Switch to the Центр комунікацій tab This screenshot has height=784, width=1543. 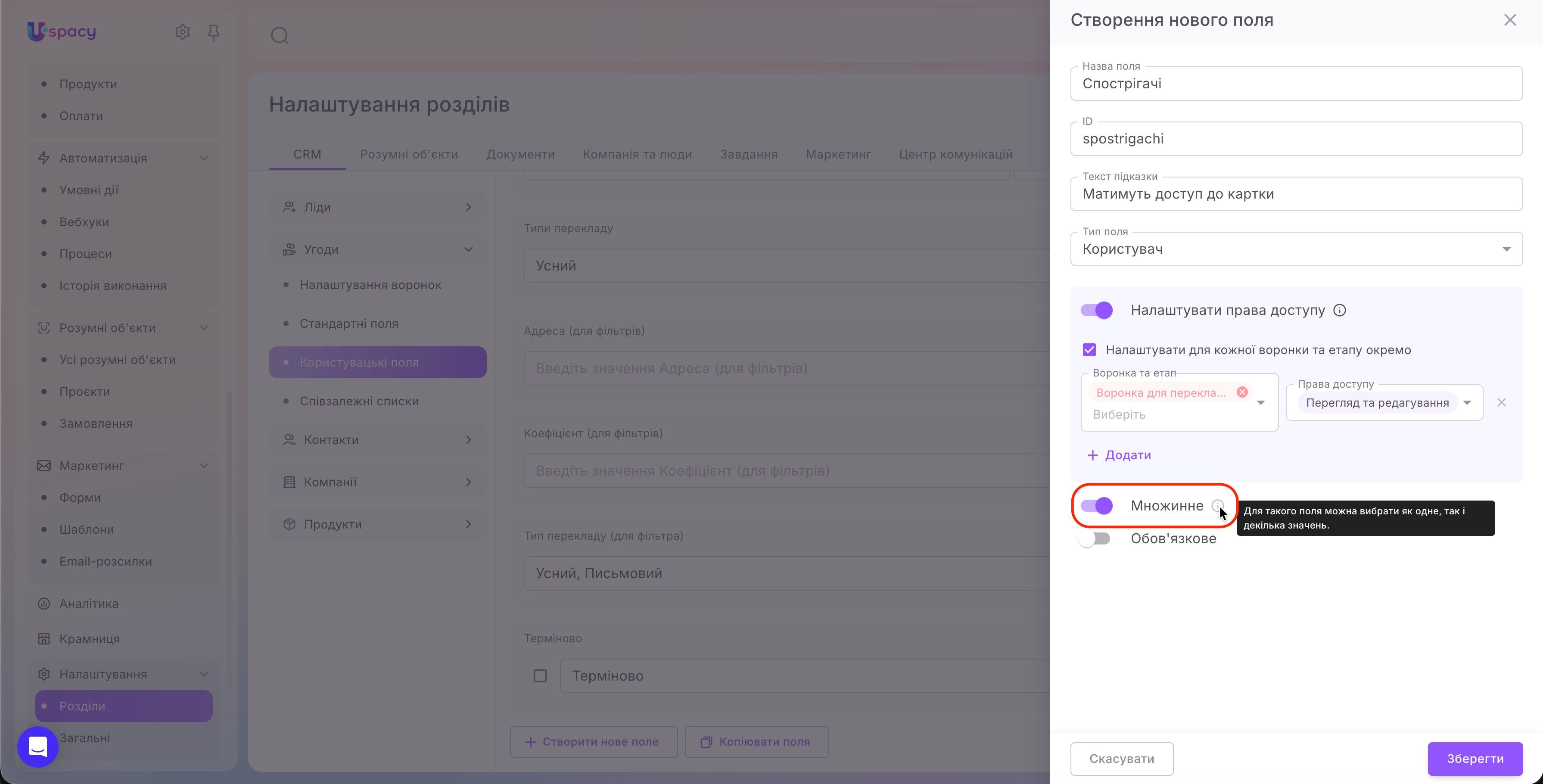955,155
